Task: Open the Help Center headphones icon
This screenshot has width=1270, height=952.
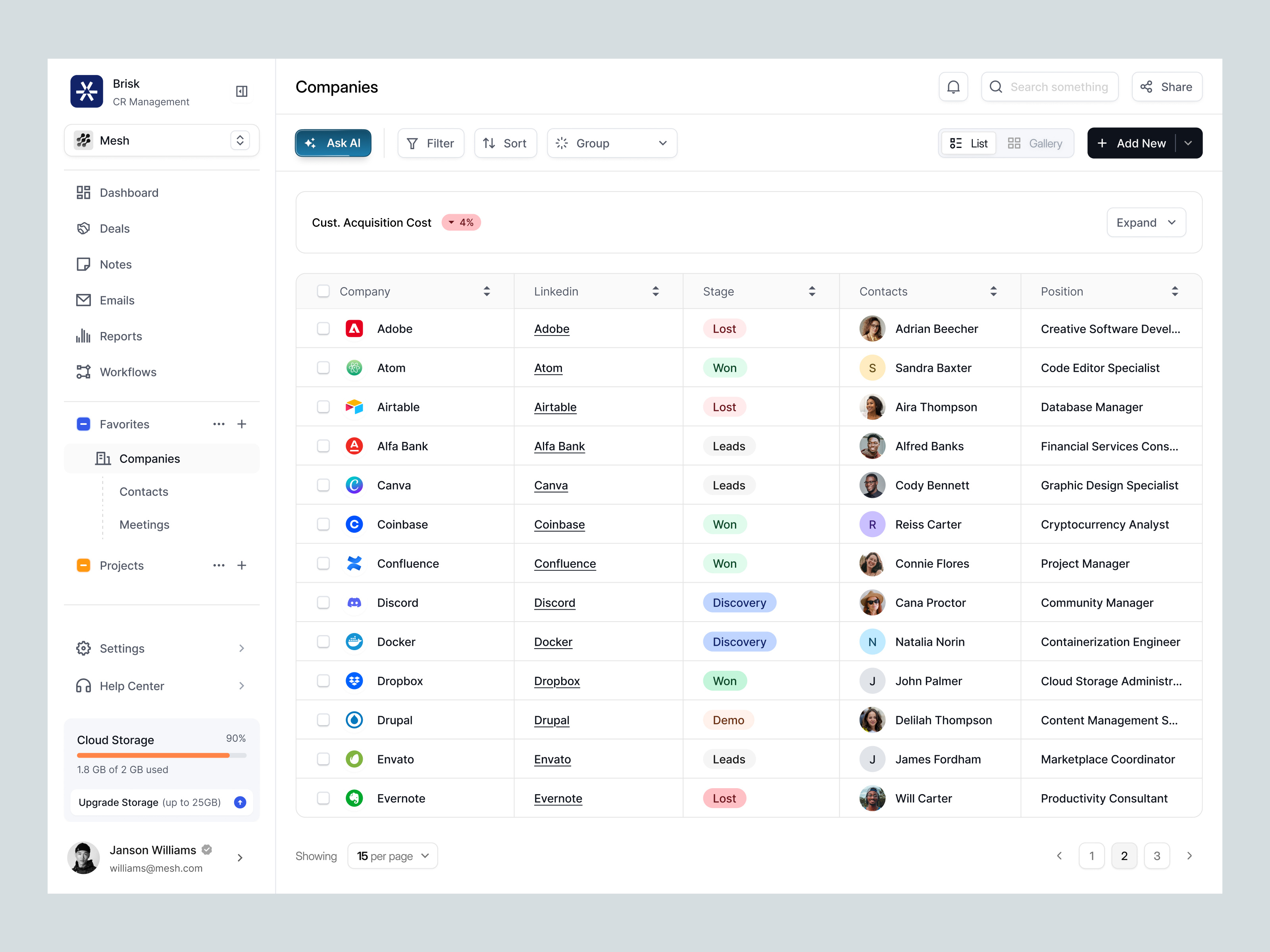Action: [84, 686]
